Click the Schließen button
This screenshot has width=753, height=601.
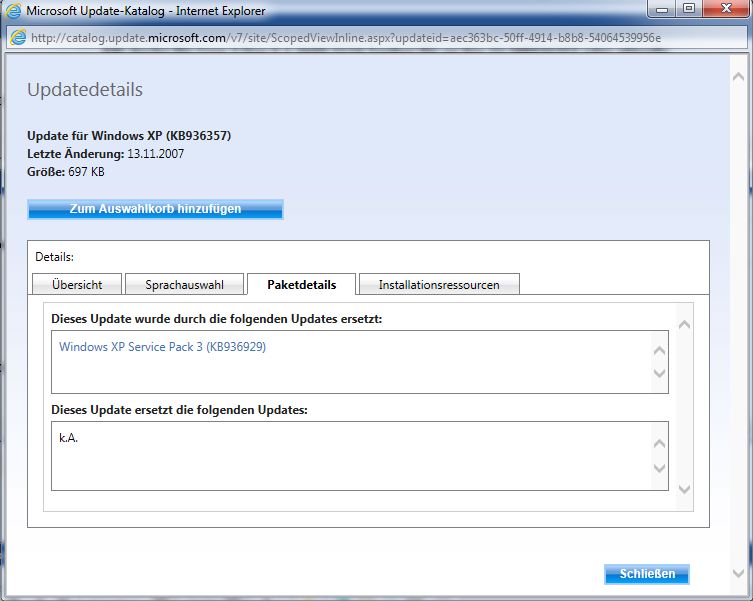(x=647, y=574)
